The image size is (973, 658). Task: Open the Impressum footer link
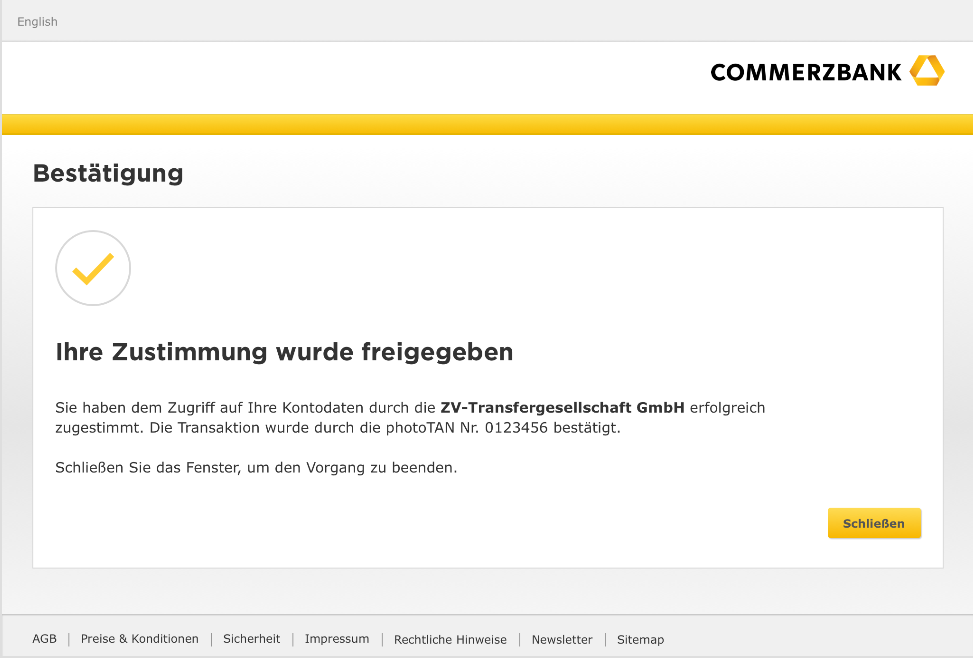tap(337, 639)
